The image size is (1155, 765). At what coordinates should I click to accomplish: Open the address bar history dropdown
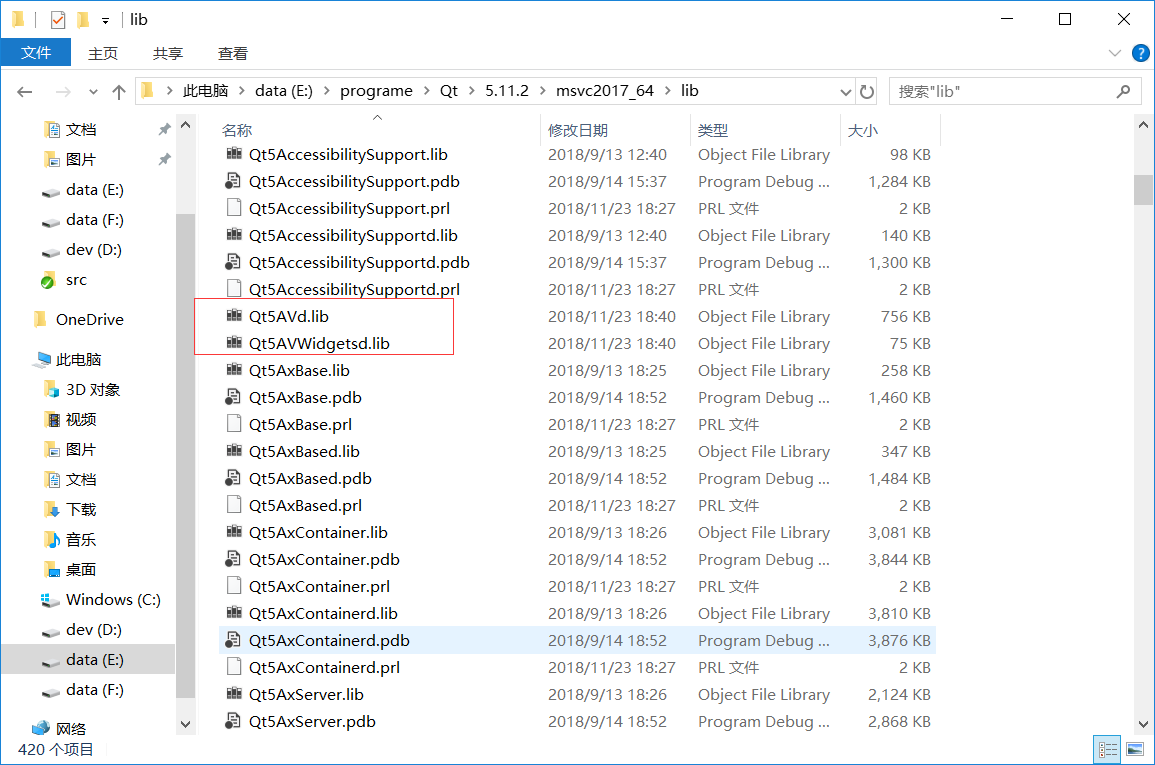846,92
